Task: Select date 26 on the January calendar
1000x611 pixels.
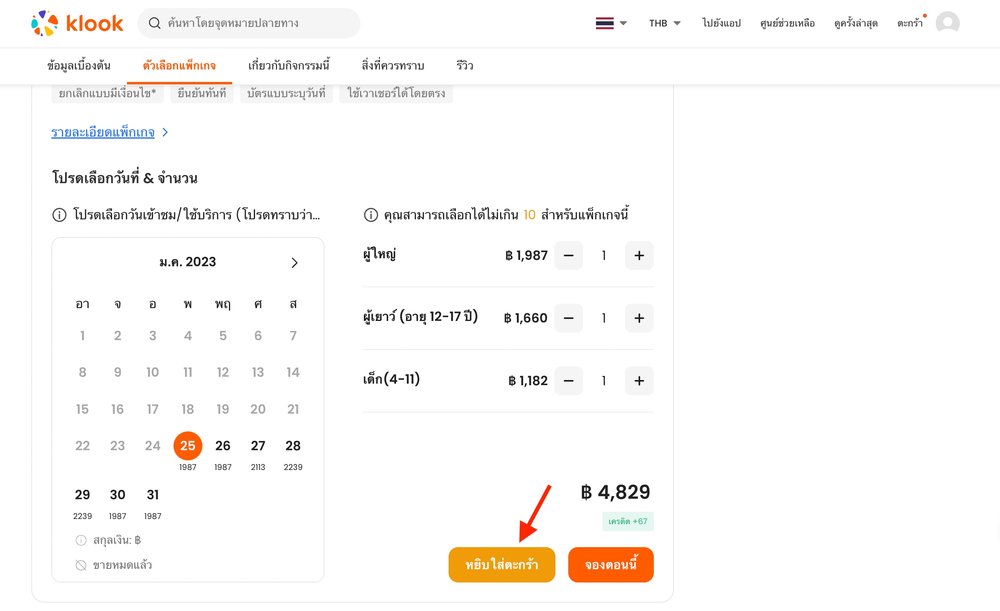Action: coord(222,445)
